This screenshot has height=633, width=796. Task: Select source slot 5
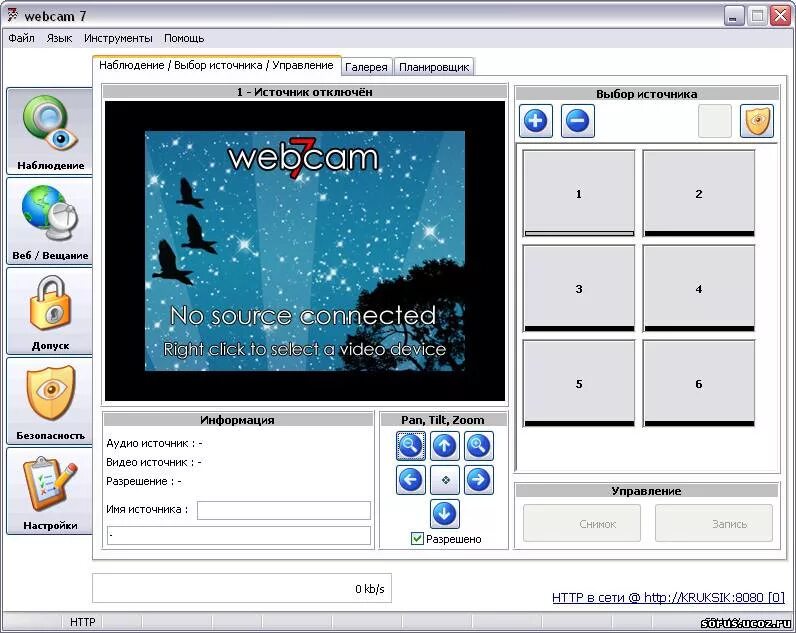point(579,383)
